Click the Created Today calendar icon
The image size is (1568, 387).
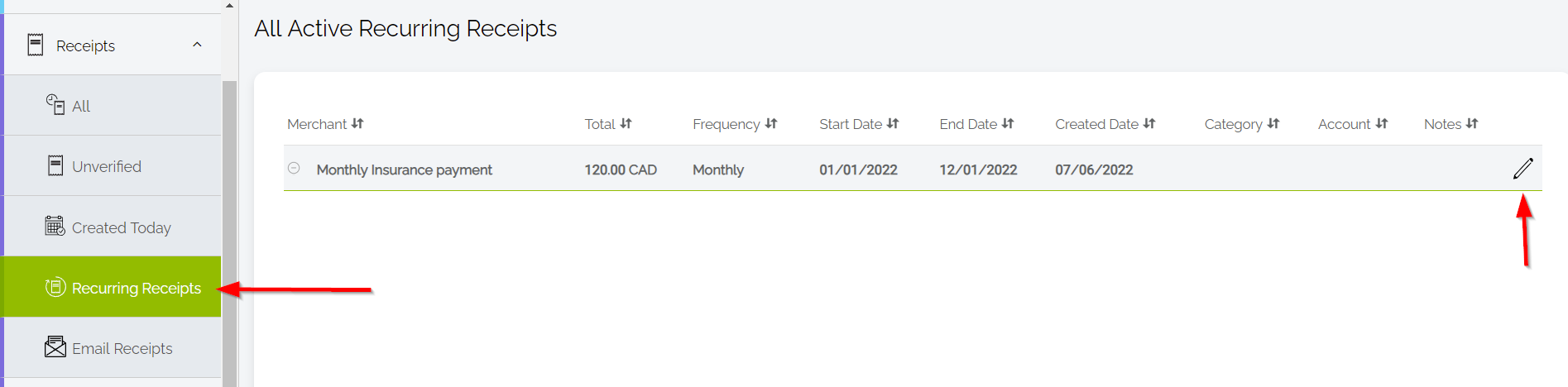pos(55,226)
